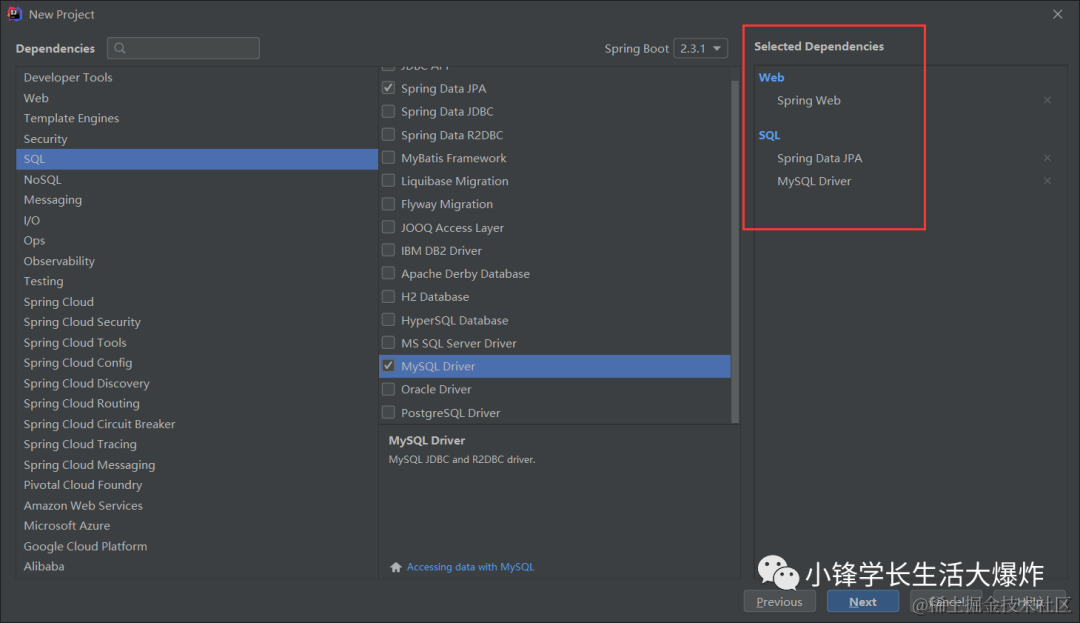Screen dimensions: 1080x623
Task: Select the SQL category
Action: coord(197,159)
